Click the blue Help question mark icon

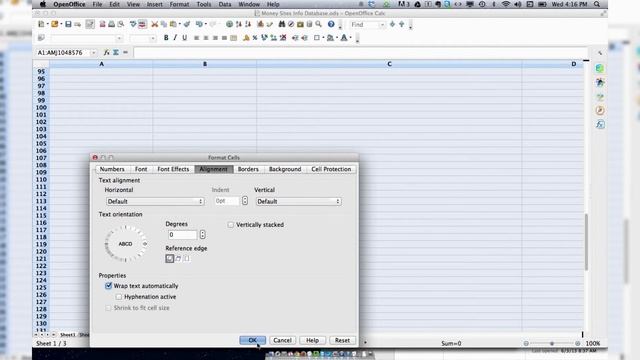(331, 24)
